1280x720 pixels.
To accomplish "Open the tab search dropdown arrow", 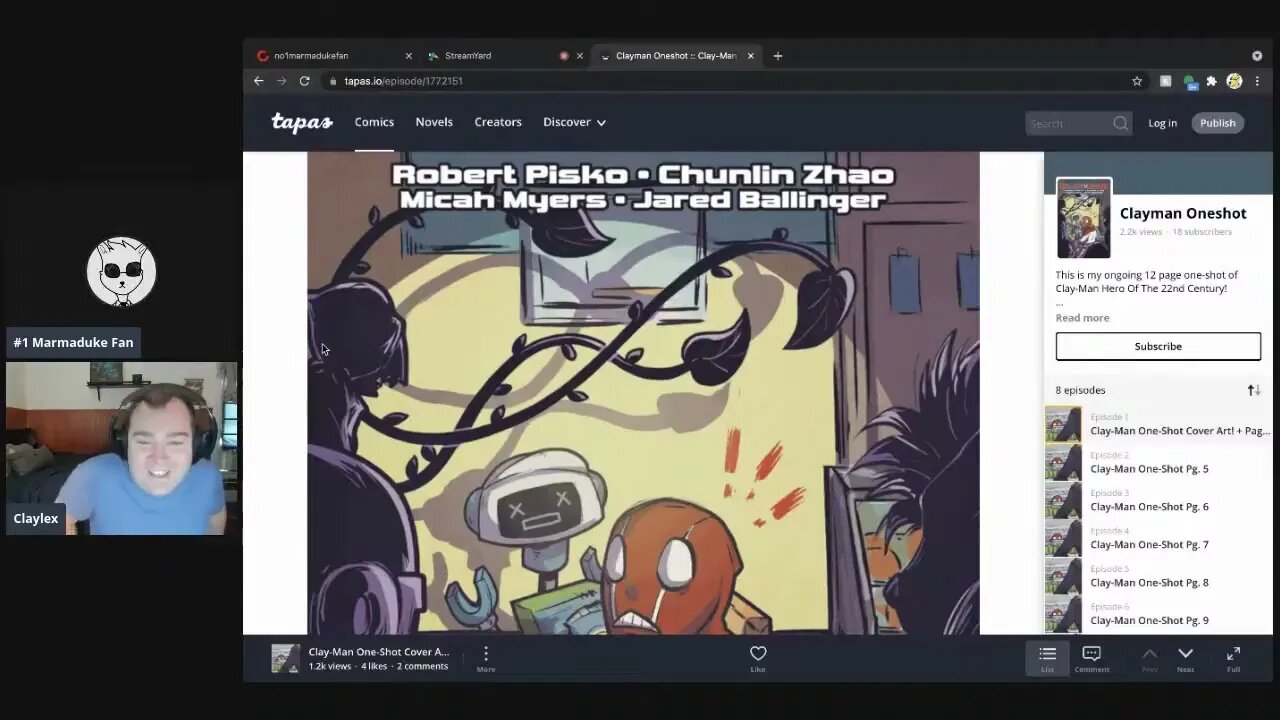I will click(1257, 56).
